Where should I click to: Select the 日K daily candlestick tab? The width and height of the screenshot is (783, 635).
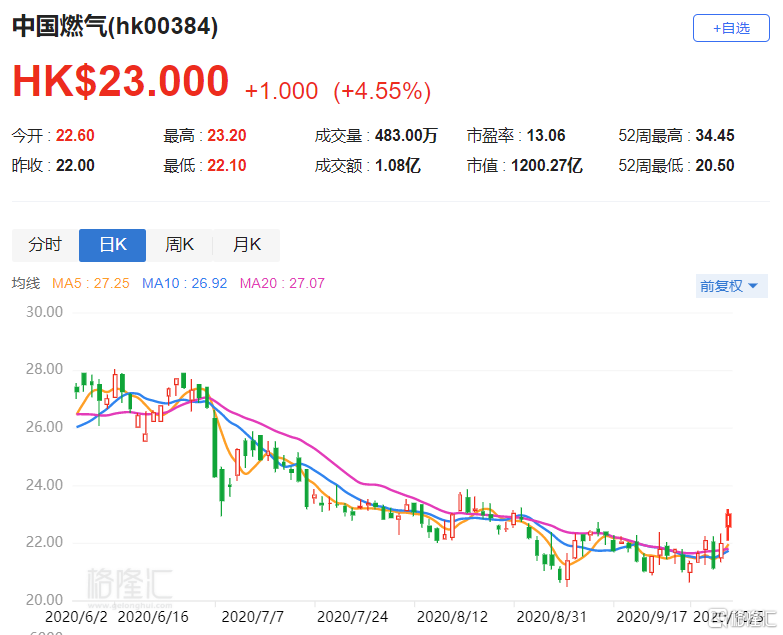pos(112,245)
